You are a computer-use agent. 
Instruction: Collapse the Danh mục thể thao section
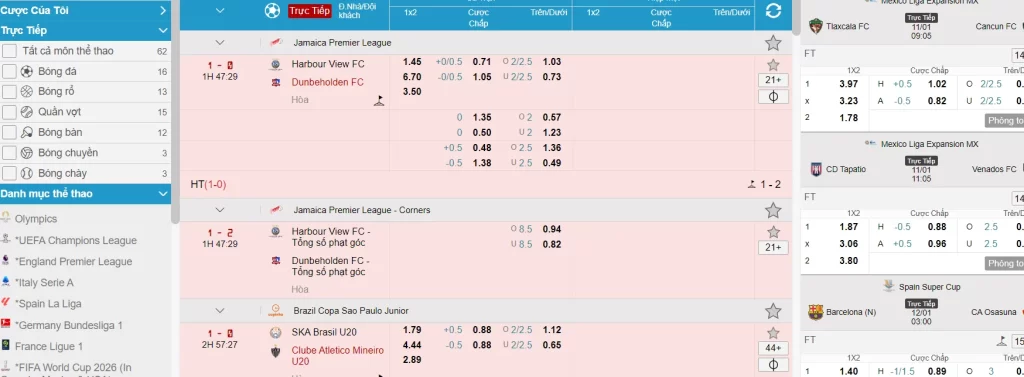tap(163, 194)
